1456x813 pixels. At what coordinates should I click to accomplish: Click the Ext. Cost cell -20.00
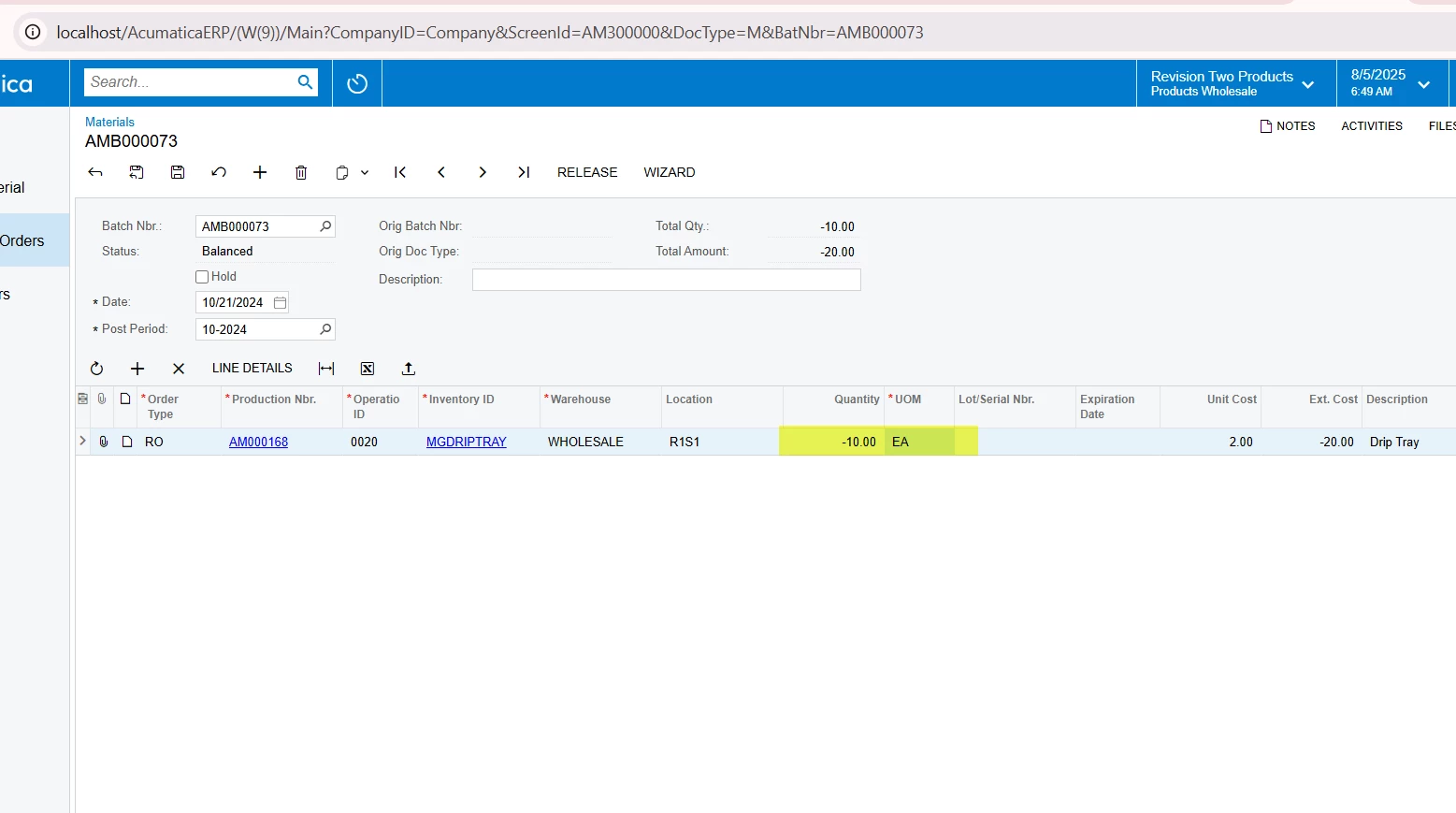[1311, 442]
